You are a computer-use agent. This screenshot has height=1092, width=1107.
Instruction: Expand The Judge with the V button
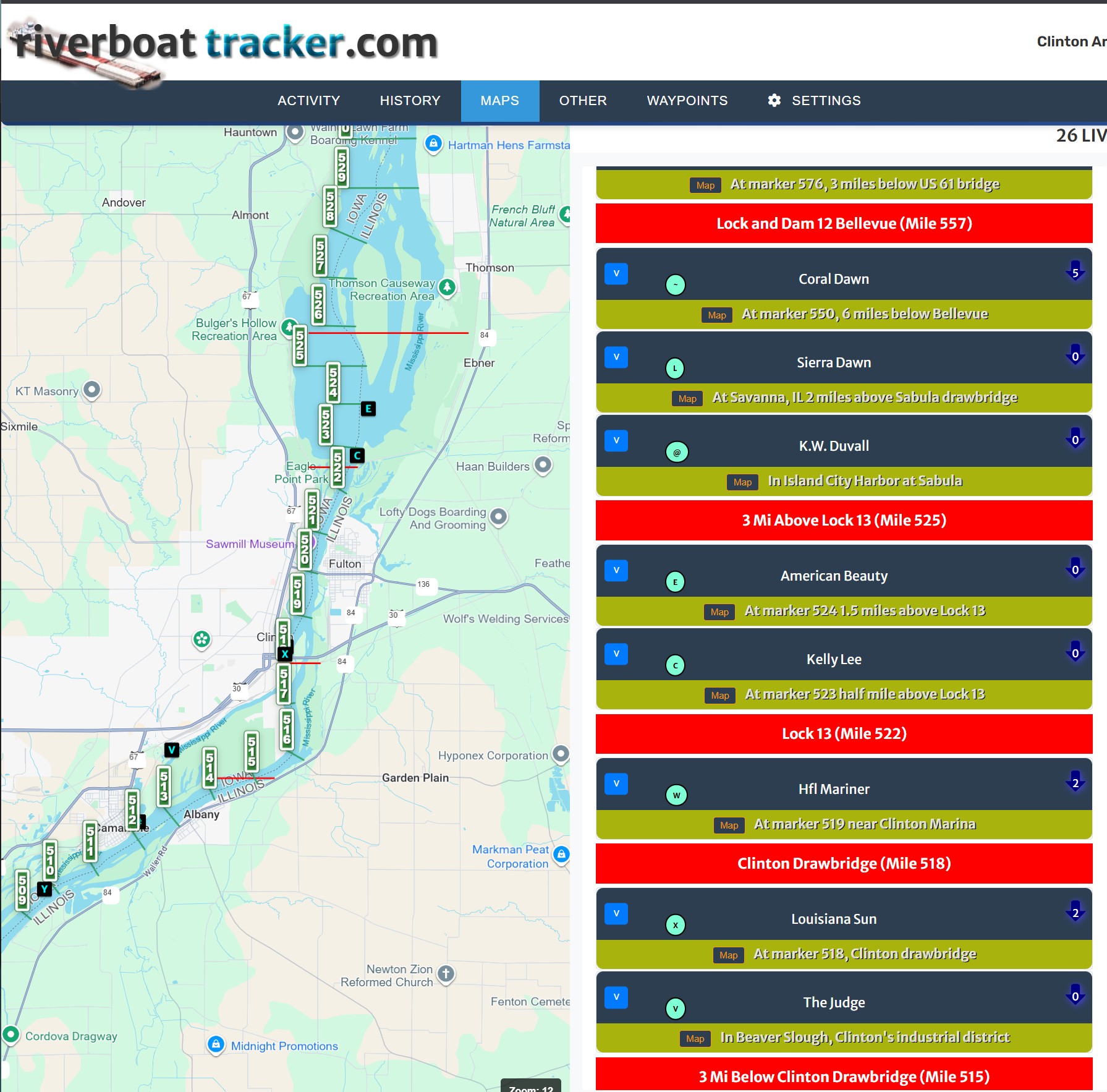pyautogui.click(x=616, y=997)
